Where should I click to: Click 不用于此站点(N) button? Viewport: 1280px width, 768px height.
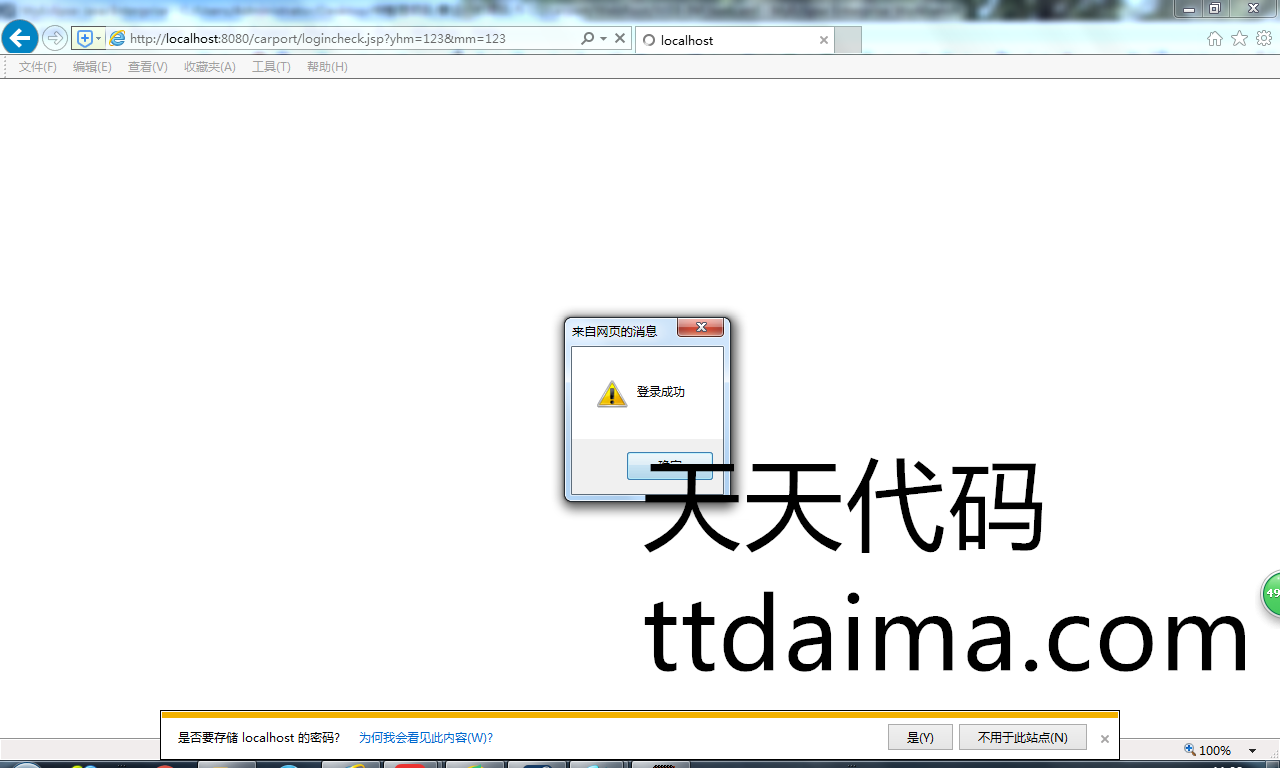[1023, 738]
